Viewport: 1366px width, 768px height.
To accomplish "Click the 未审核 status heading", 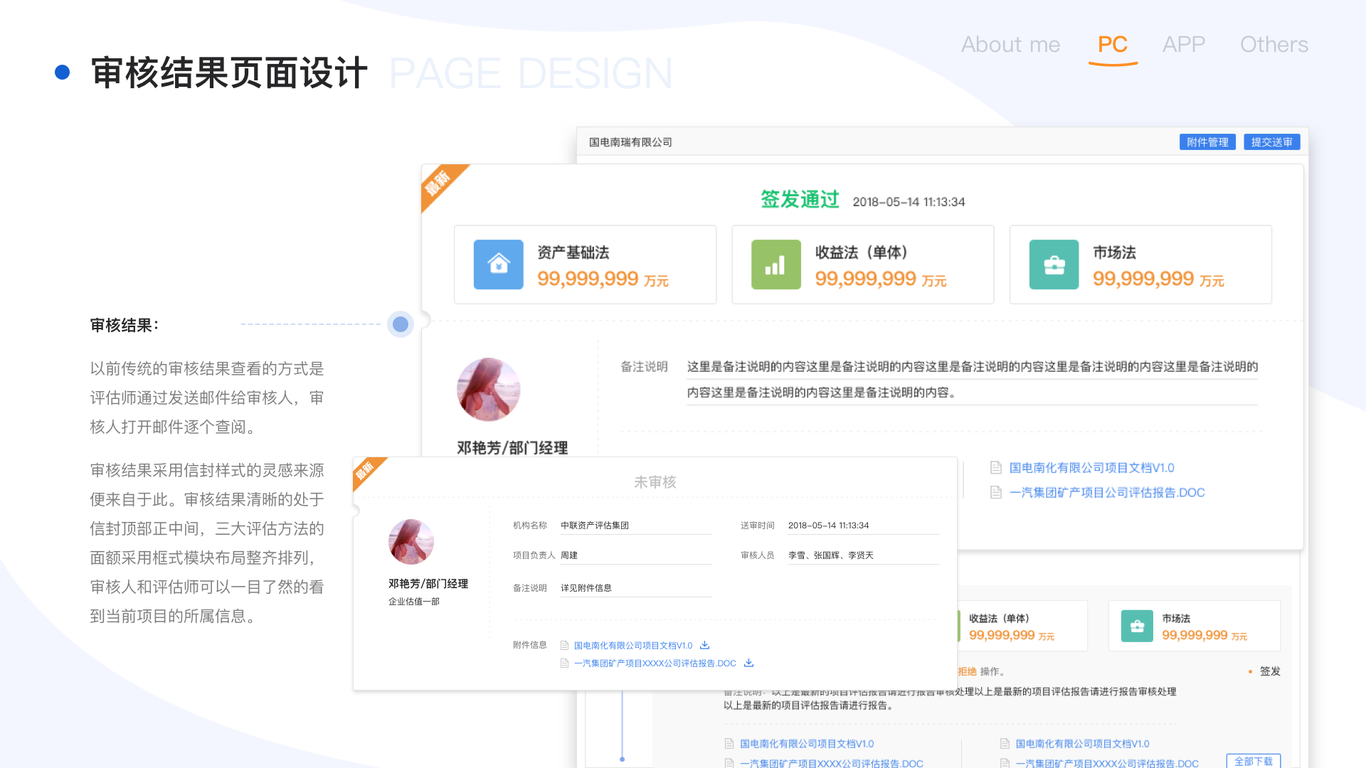I will pos(655,482).
